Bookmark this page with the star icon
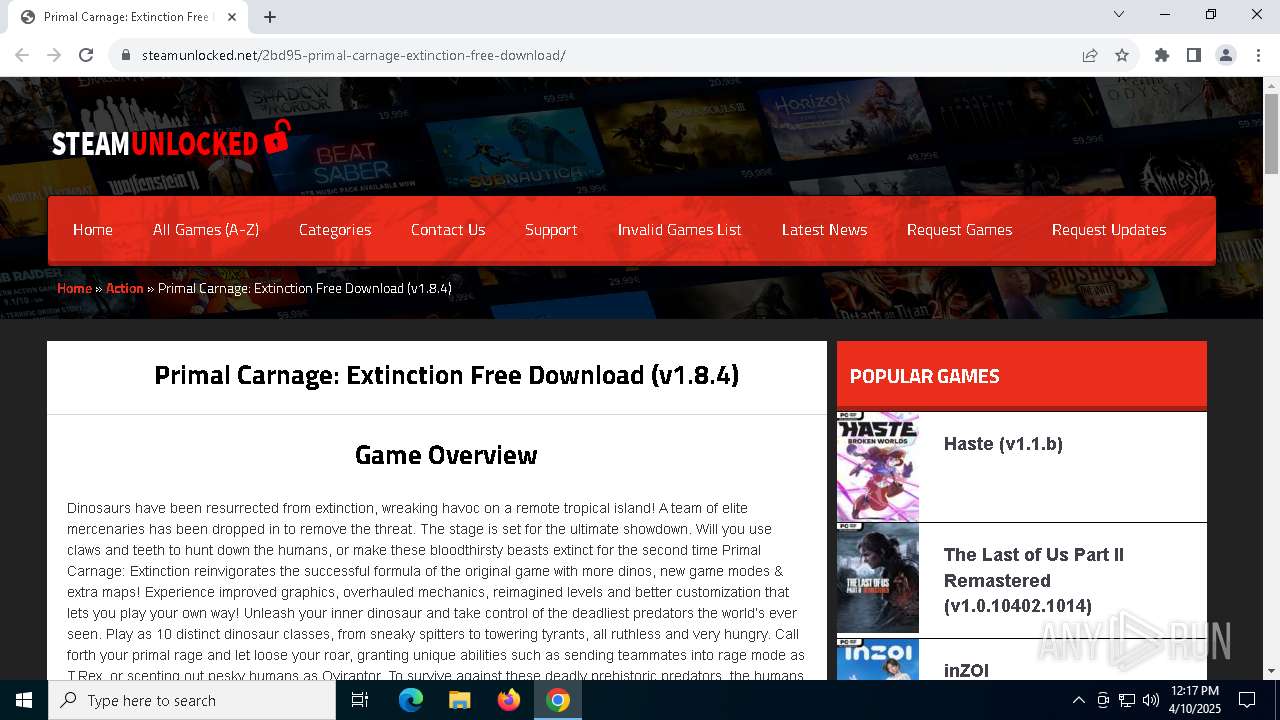 pos(1122,55)
